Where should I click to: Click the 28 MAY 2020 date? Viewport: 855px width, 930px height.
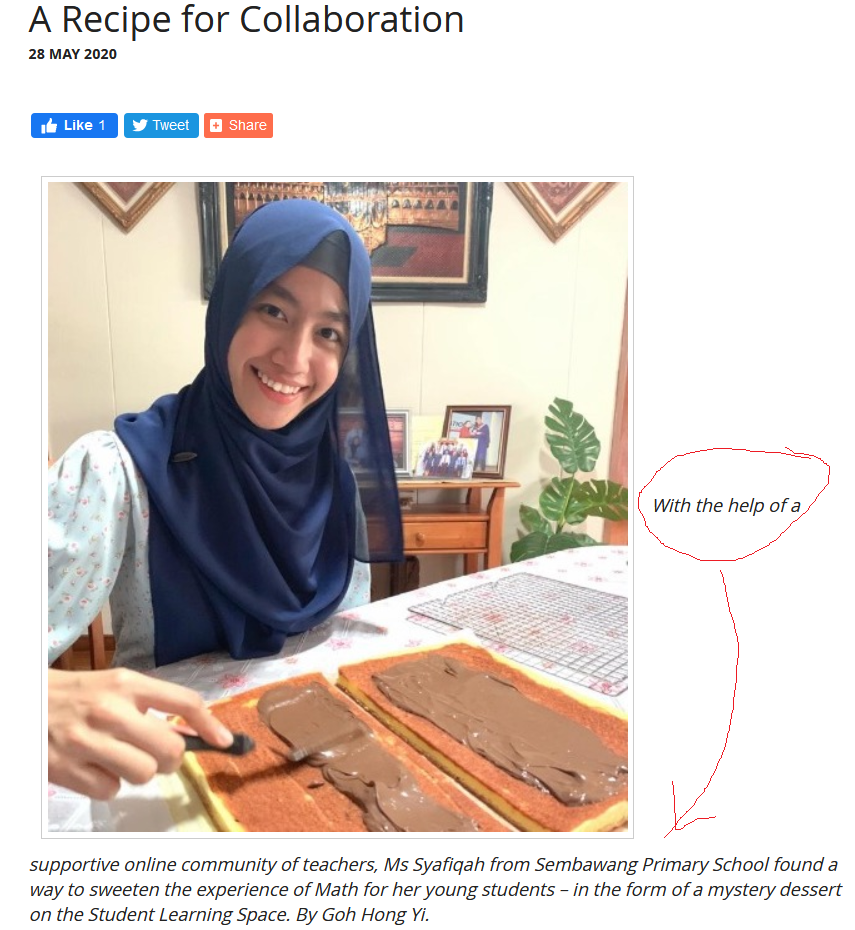tap(72, 54)
